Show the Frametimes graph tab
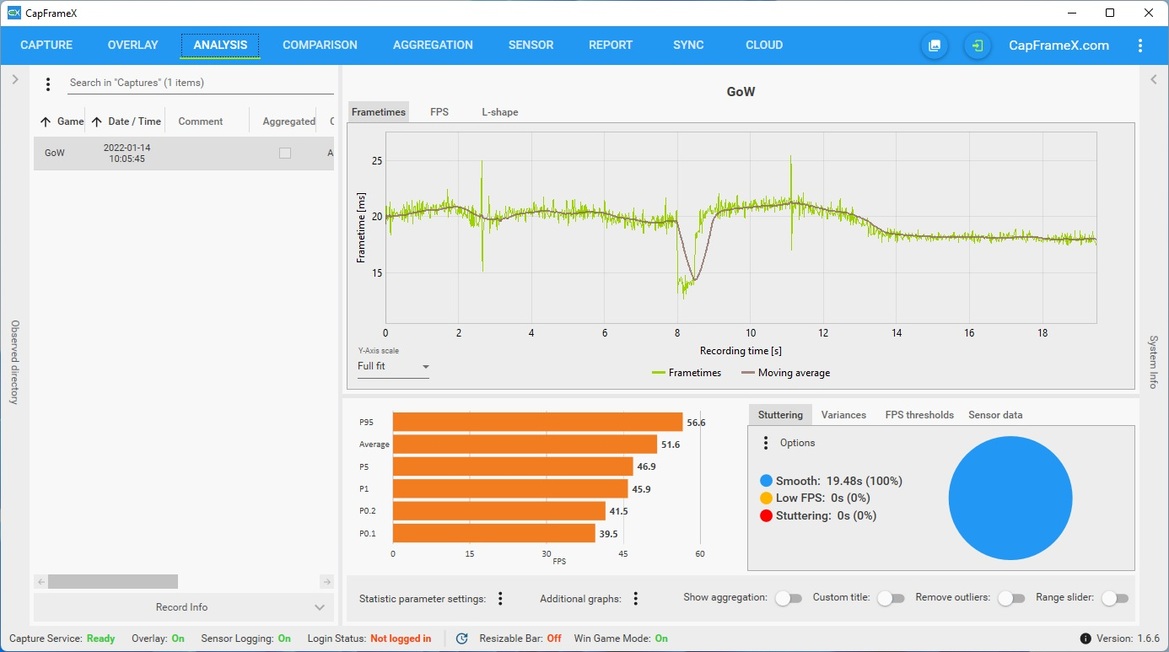This screenshot has height=652, width=1169. [379, 112]
